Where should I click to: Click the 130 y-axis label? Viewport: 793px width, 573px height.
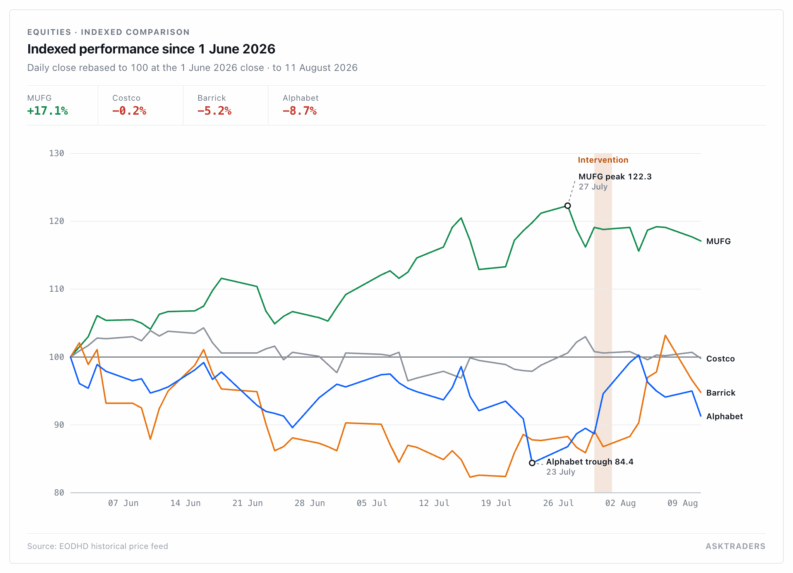click(57, 153)
